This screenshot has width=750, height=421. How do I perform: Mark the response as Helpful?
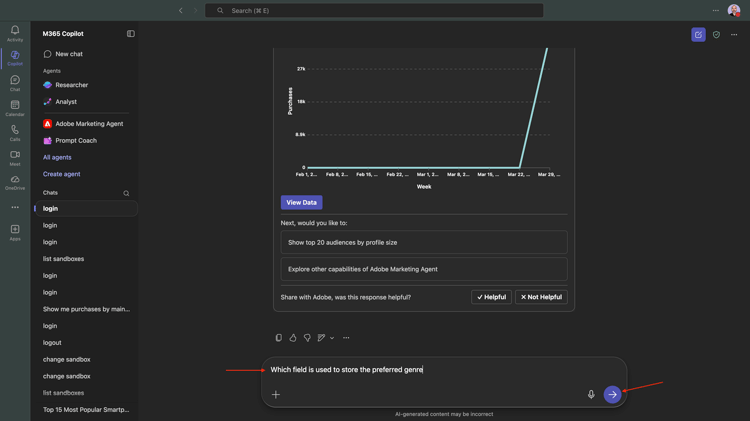tap(491, 297)
